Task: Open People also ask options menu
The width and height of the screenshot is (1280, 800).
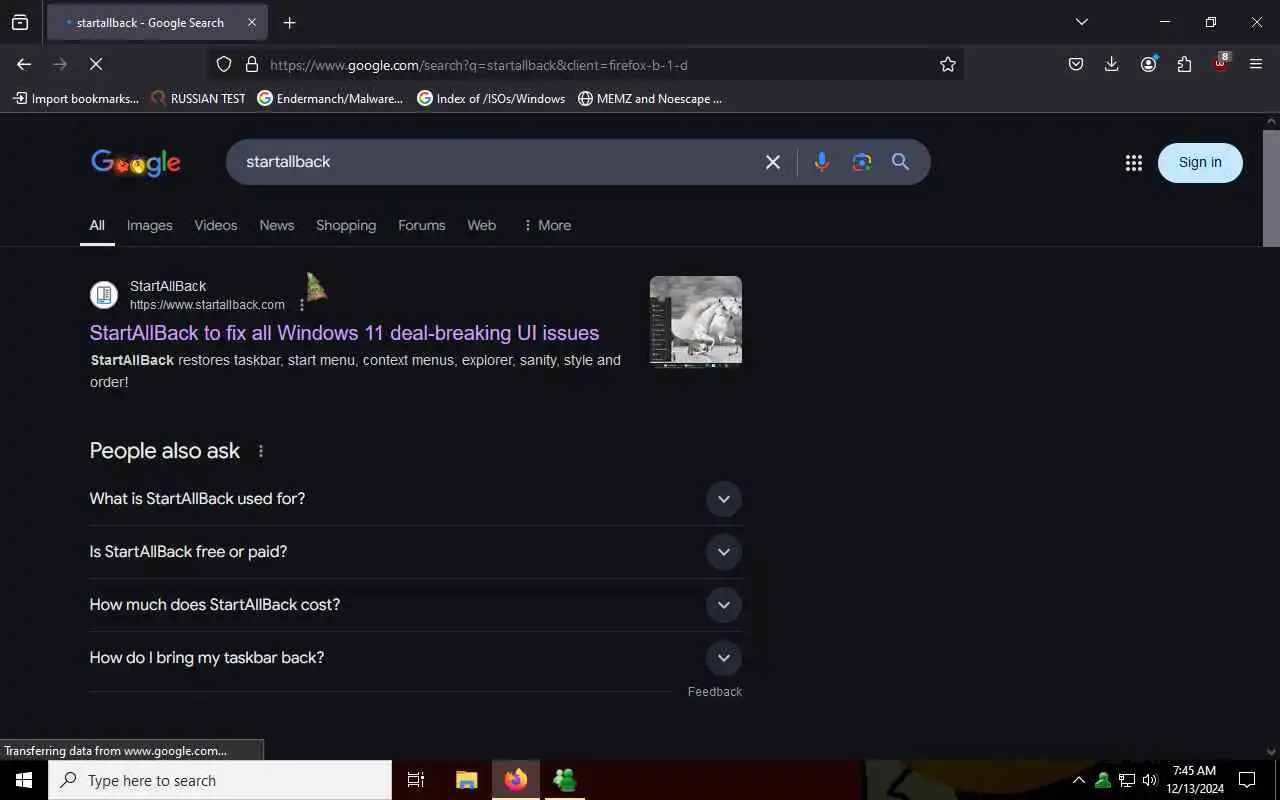Action: 260,451
